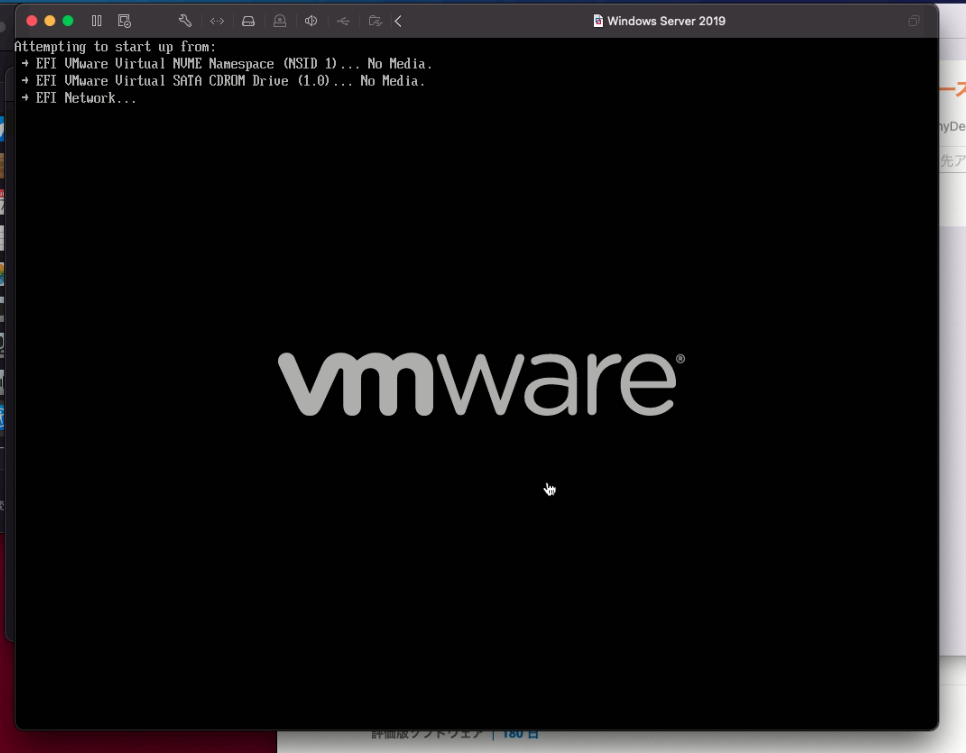
Task: Click the Windows Server 2019 document icon
Action: (598, 21)
